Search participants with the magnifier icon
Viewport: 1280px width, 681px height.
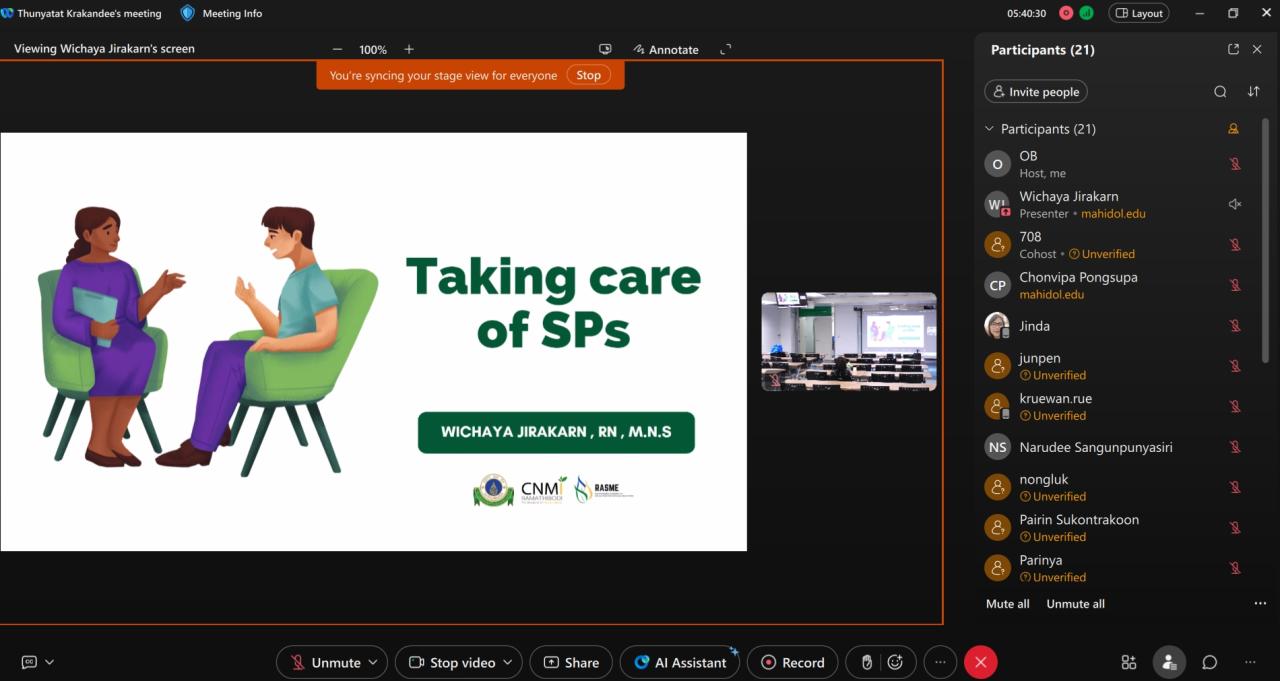pos(1220,92)
